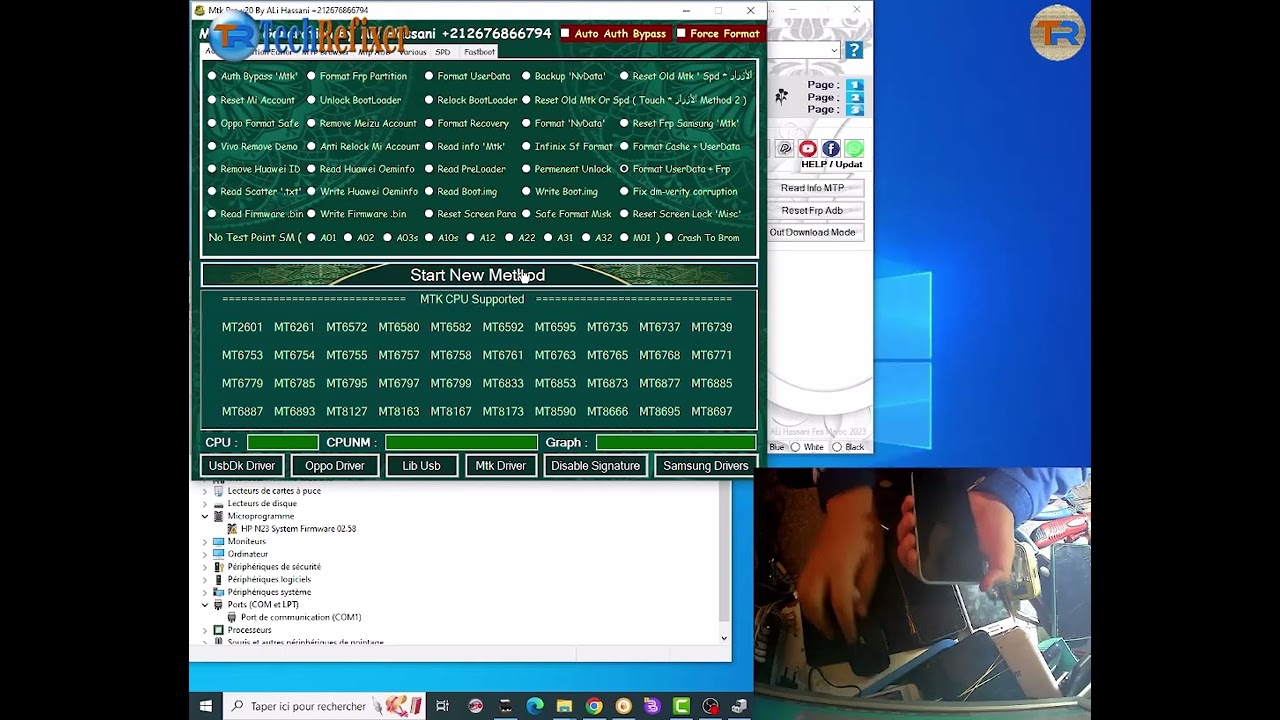Launch Microsoft Edge from the taskbar

pos(535,706)
